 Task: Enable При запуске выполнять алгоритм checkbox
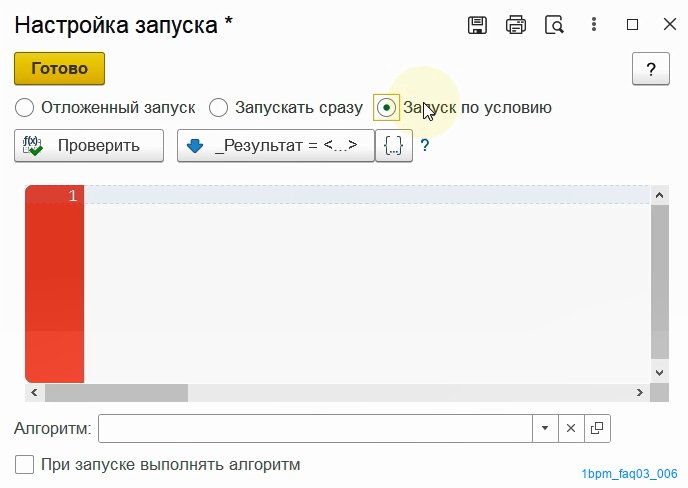pyautogui.click(x=25, y=464)
